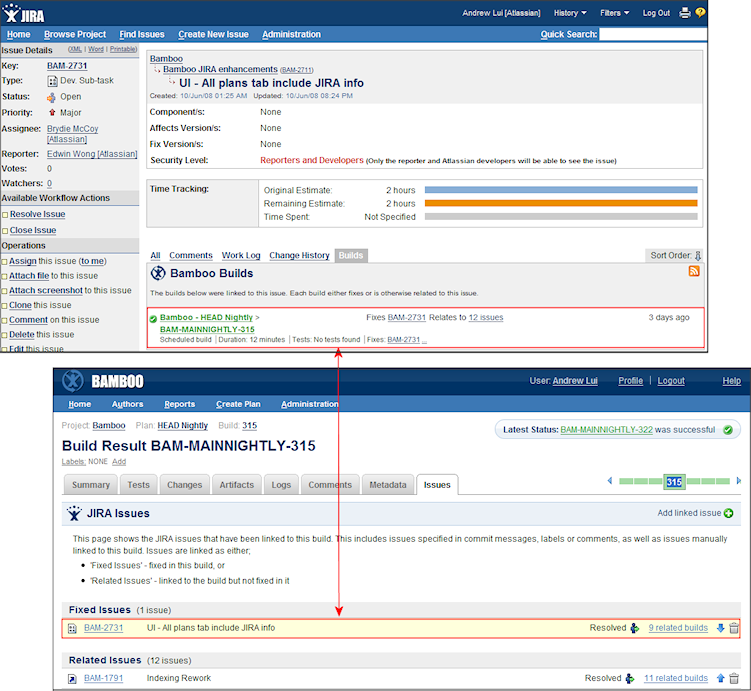Click Create New Issue menu item
The height and width of the screenshot is (691, 751).
(214, 34)
